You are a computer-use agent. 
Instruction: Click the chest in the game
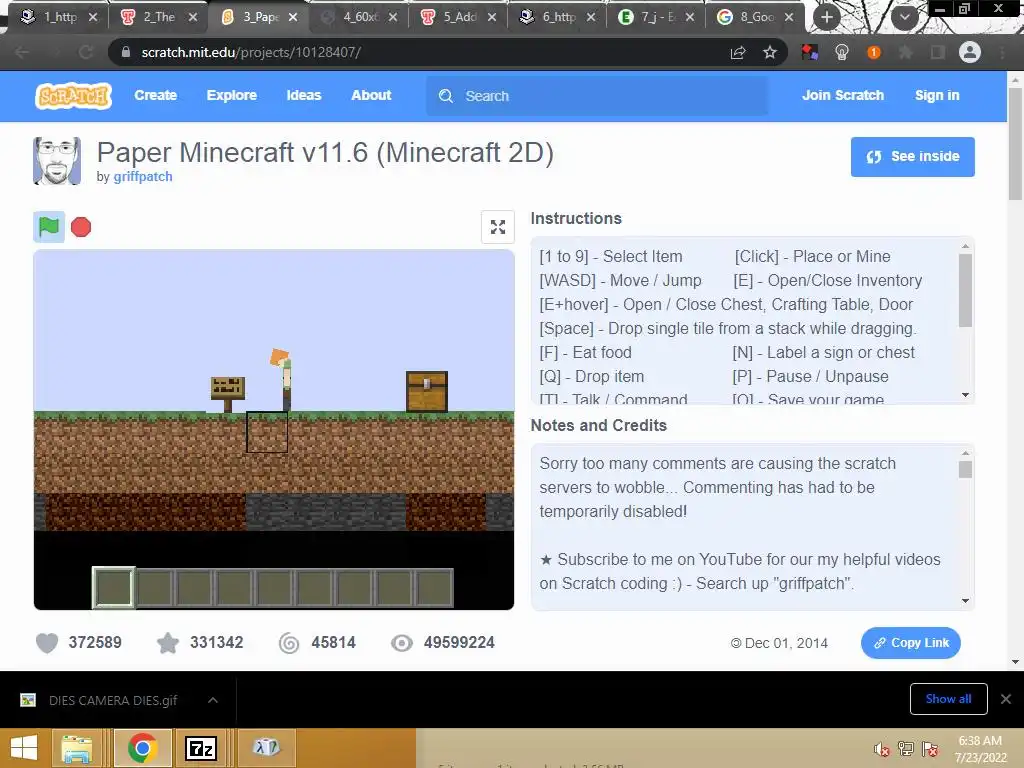click(x=426, y=391)
